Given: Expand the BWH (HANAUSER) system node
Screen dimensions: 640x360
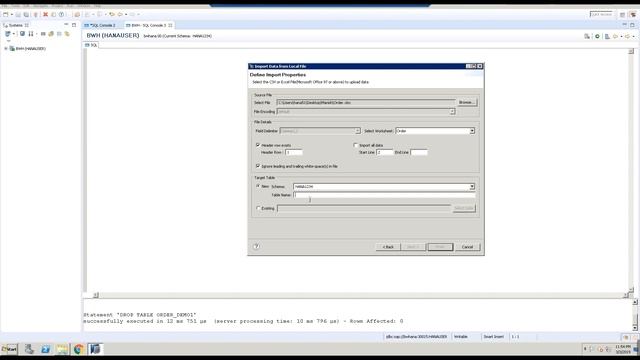Looking at the screenshot, I should click(6, 49).
